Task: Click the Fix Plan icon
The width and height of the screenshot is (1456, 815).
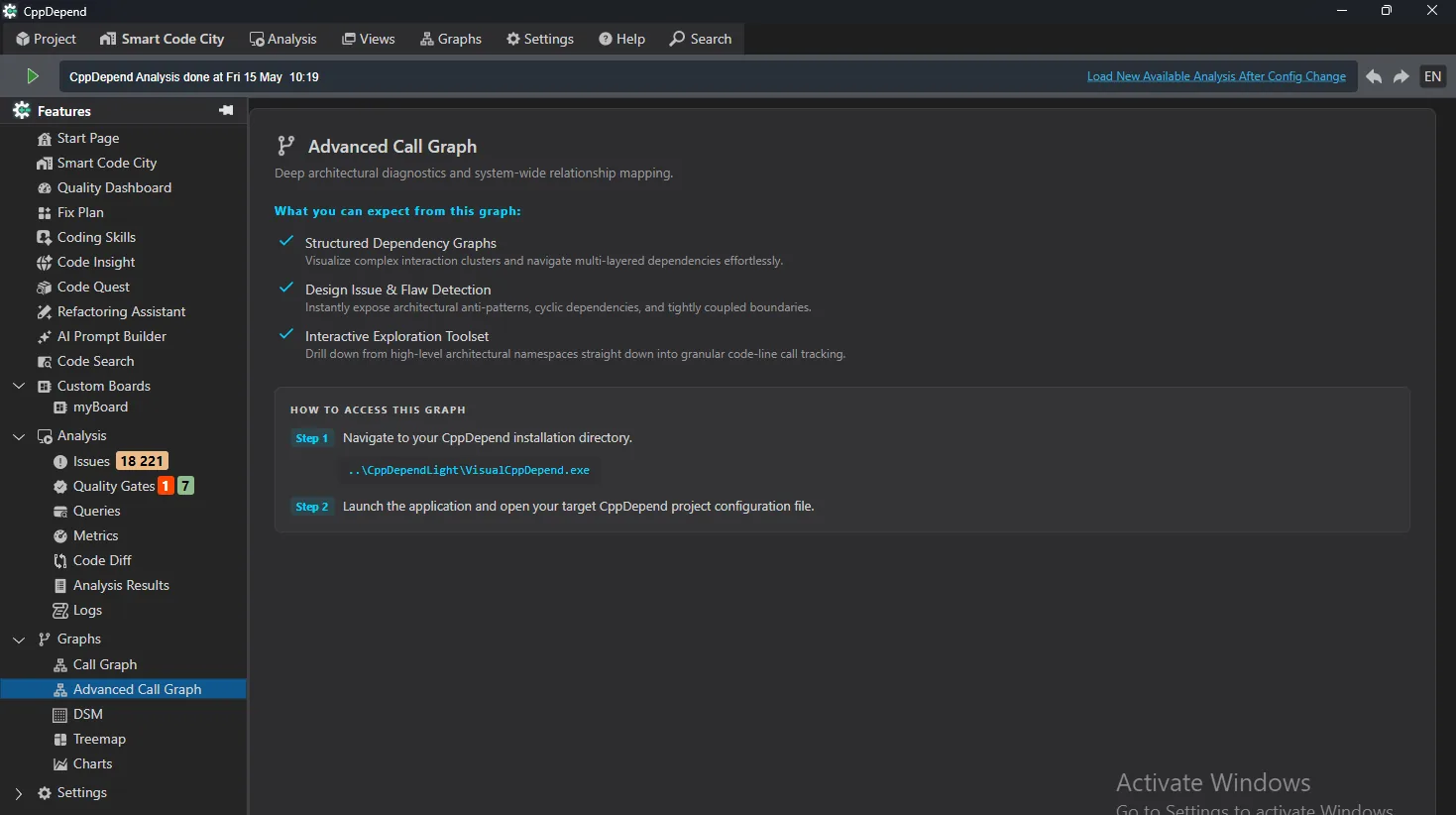Action: [45, 213]
